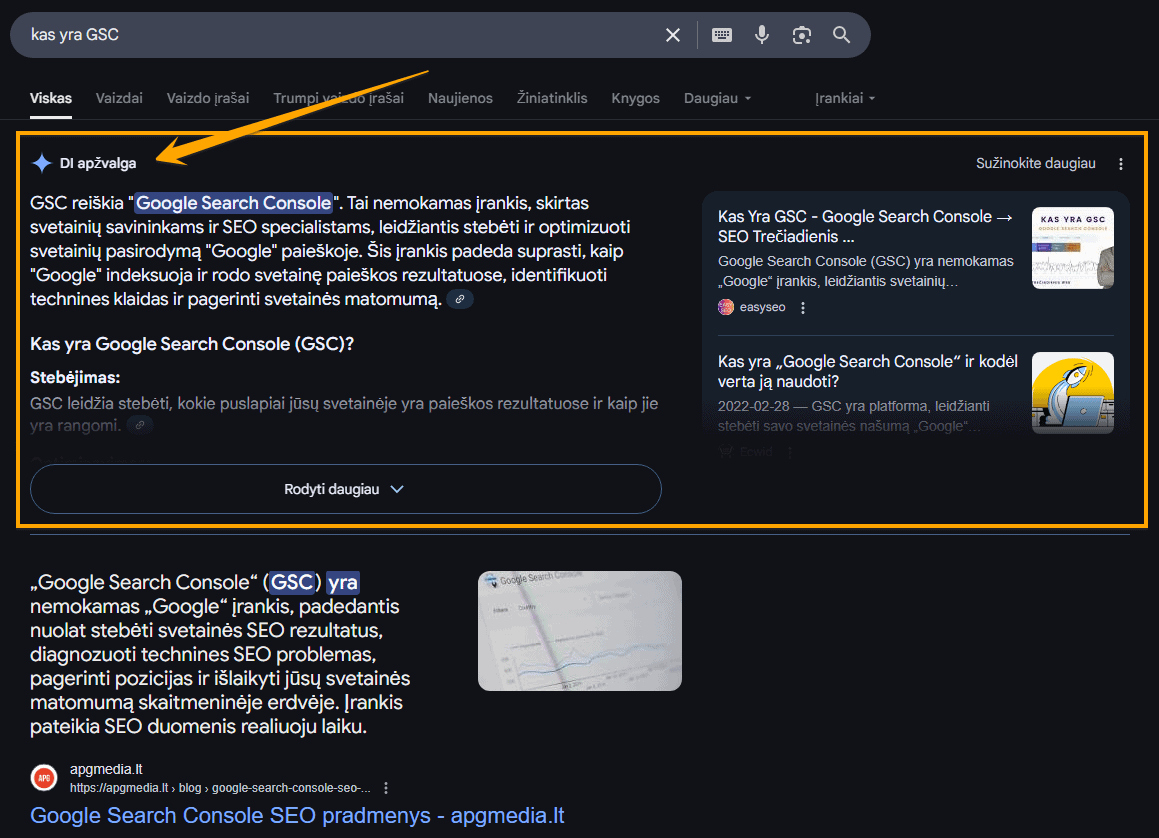This screenshot has height=838, width=1159.
Task: Submit search with the magnifying glass icon
Action: [x=841, y=35]
